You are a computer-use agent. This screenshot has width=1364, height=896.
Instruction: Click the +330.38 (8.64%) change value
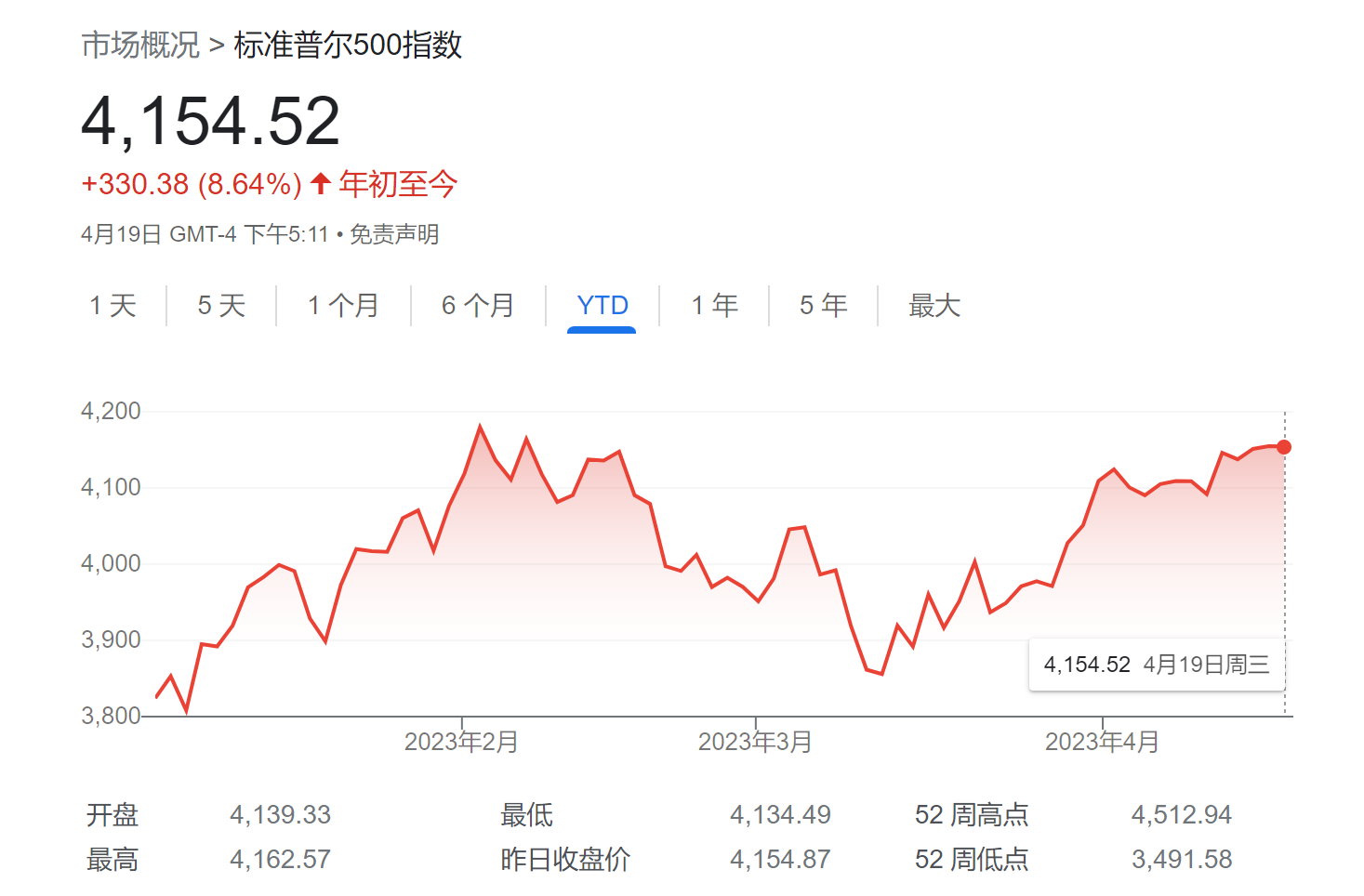tap(192, 184)
